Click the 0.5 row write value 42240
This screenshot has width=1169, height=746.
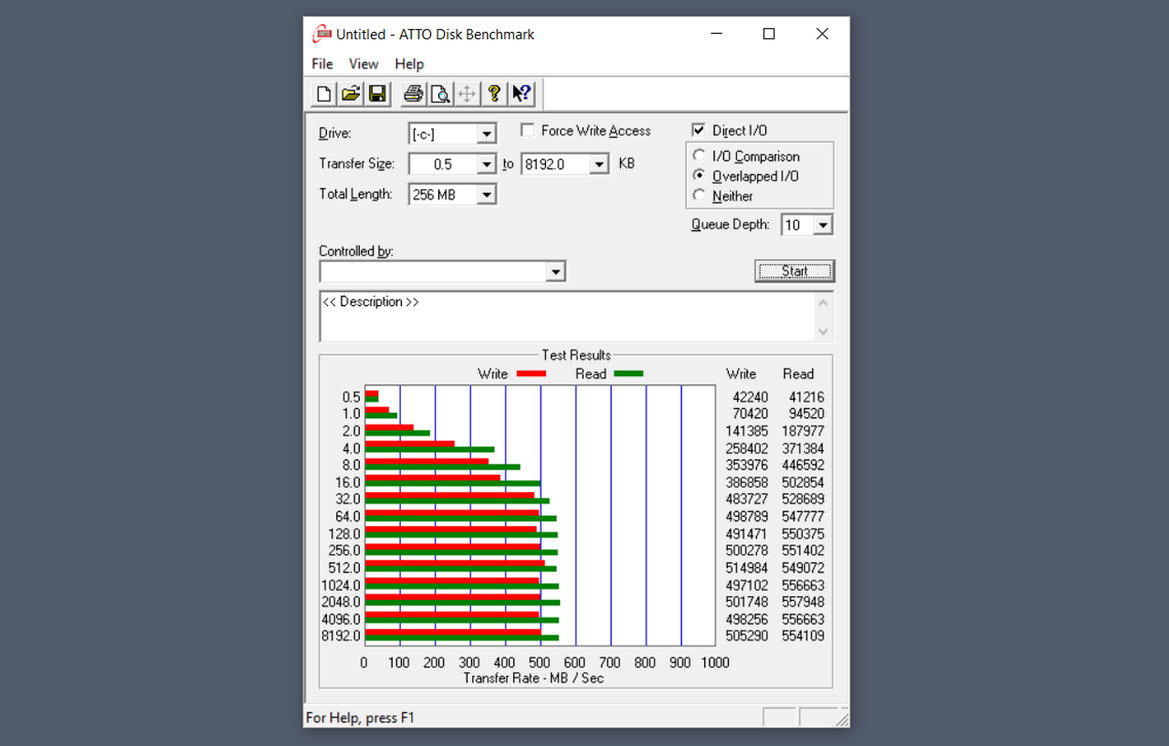coord(750,397)
